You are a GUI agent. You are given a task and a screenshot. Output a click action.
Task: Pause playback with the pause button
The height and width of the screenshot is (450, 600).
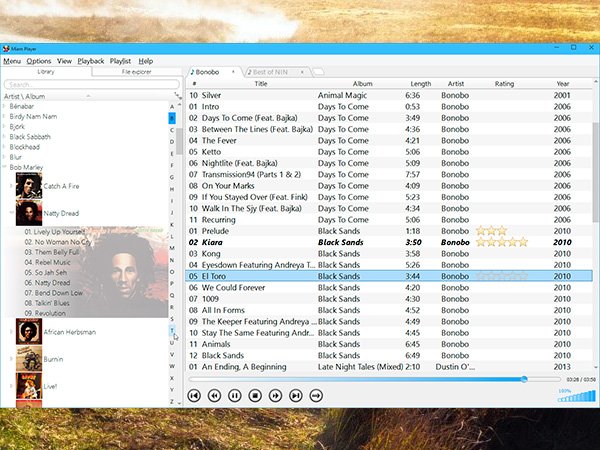tap(234, 396)
